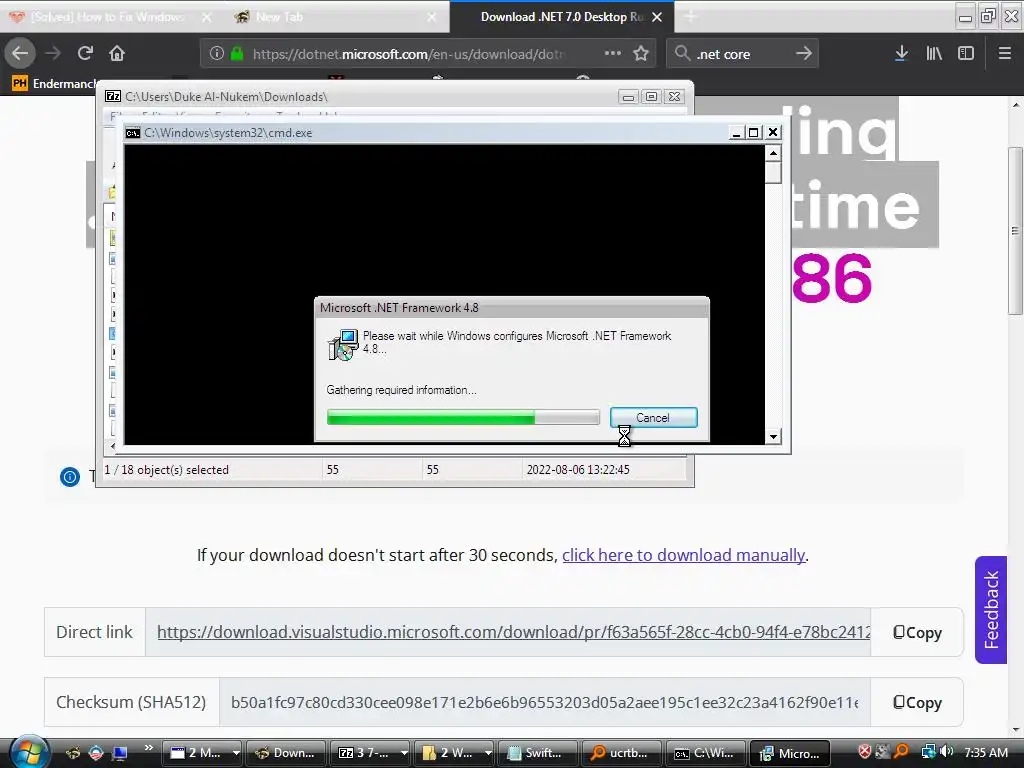This screenshot has width=1024, height=768.
Task: Click the browser address bar URL
Action: [408, 54]
